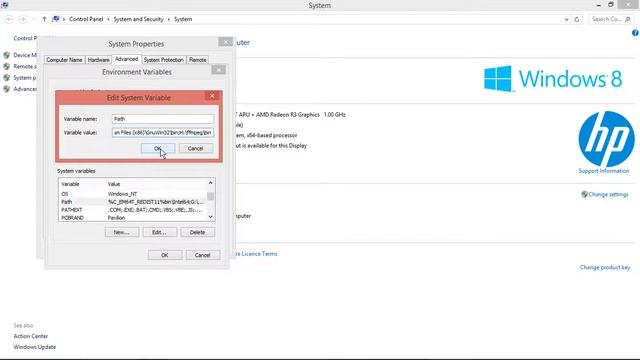
Task: Click Delete under System variables
Action: pyautogui.click(x=197, y=232)
